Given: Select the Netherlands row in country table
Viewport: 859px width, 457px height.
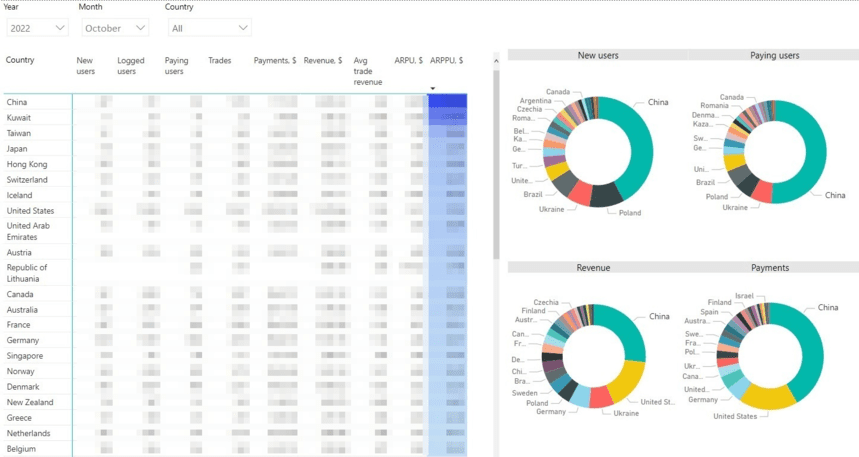Looking at the screenshot, I should point(28,433).
